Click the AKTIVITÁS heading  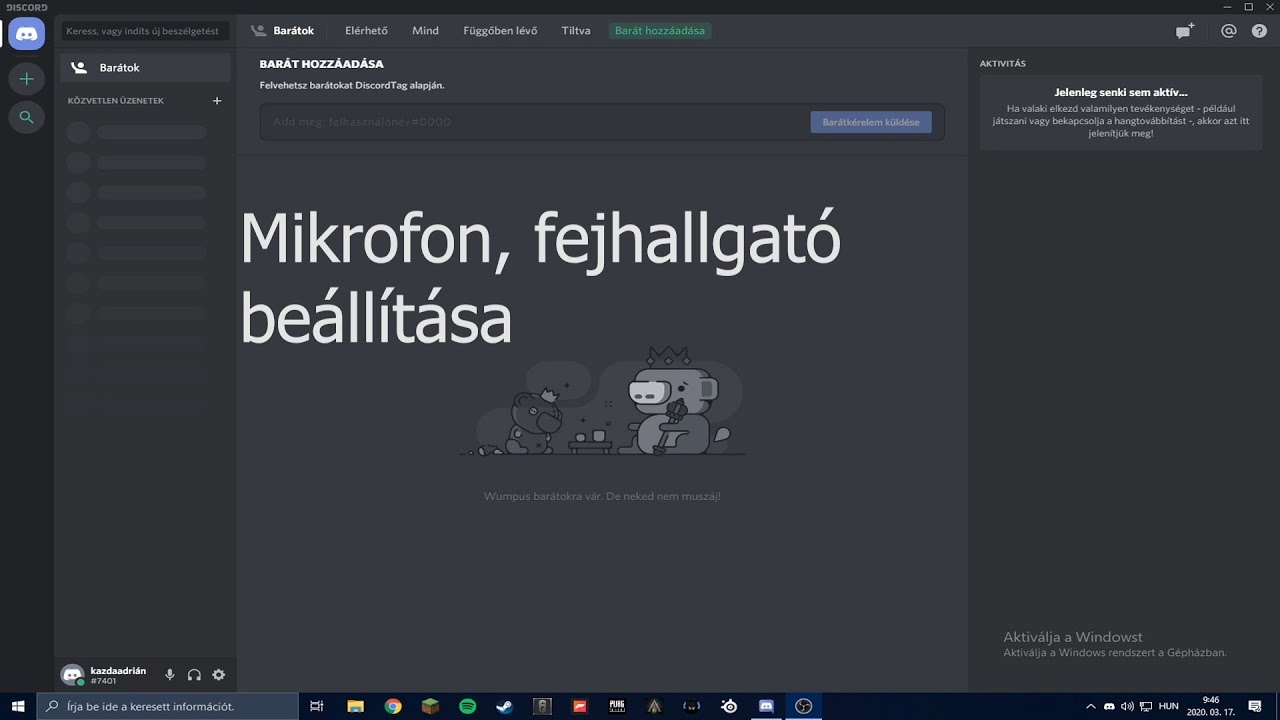click(x=1003, y=64)
